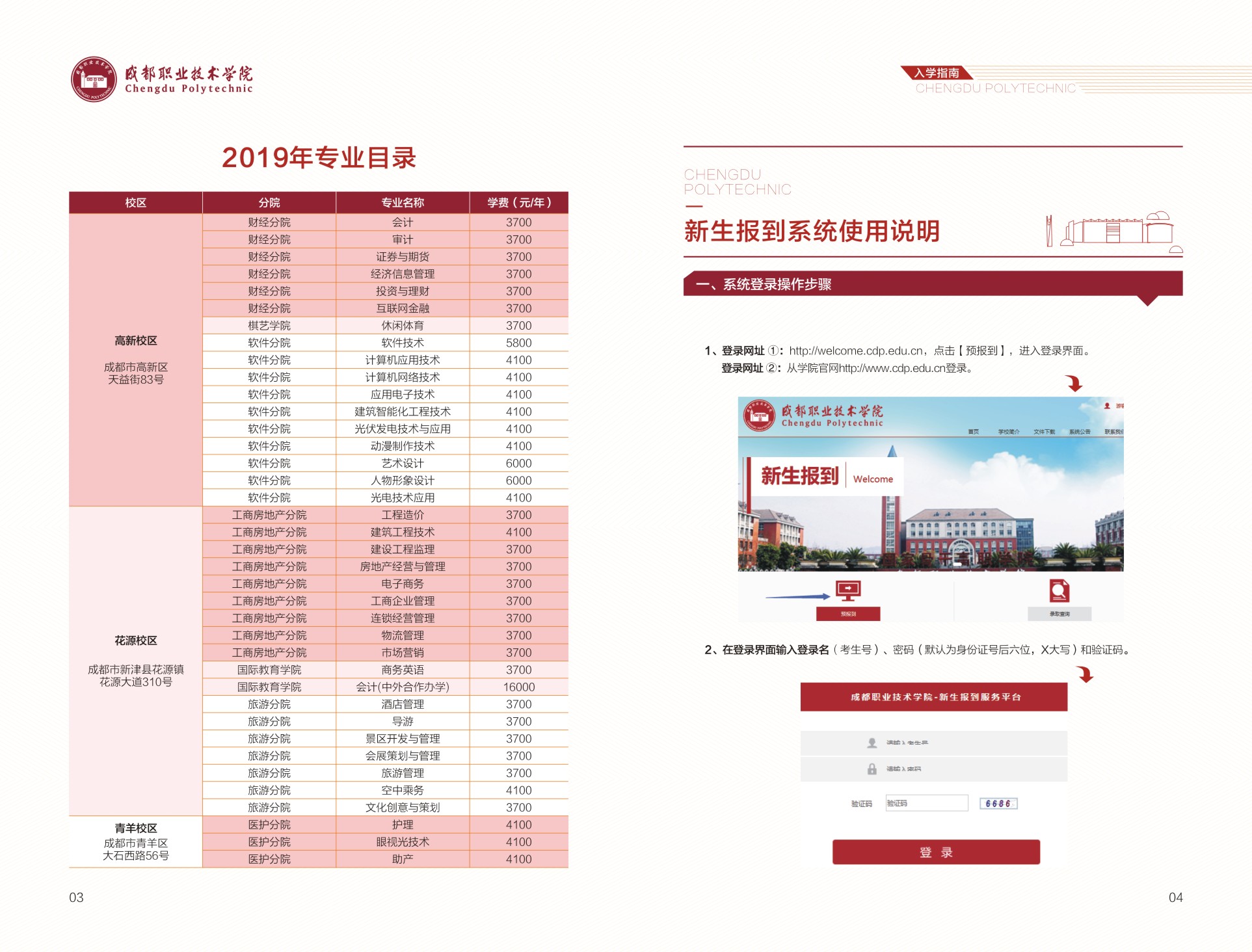Click the 一、系统登录操作步骤 section bar
The image size is (1252, 952).
[x=933, y=284]
